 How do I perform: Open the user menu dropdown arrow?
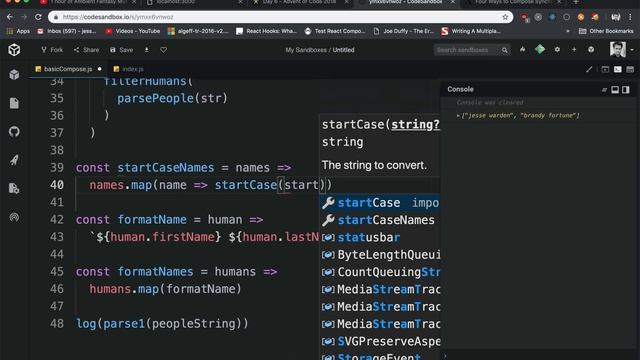632,50
